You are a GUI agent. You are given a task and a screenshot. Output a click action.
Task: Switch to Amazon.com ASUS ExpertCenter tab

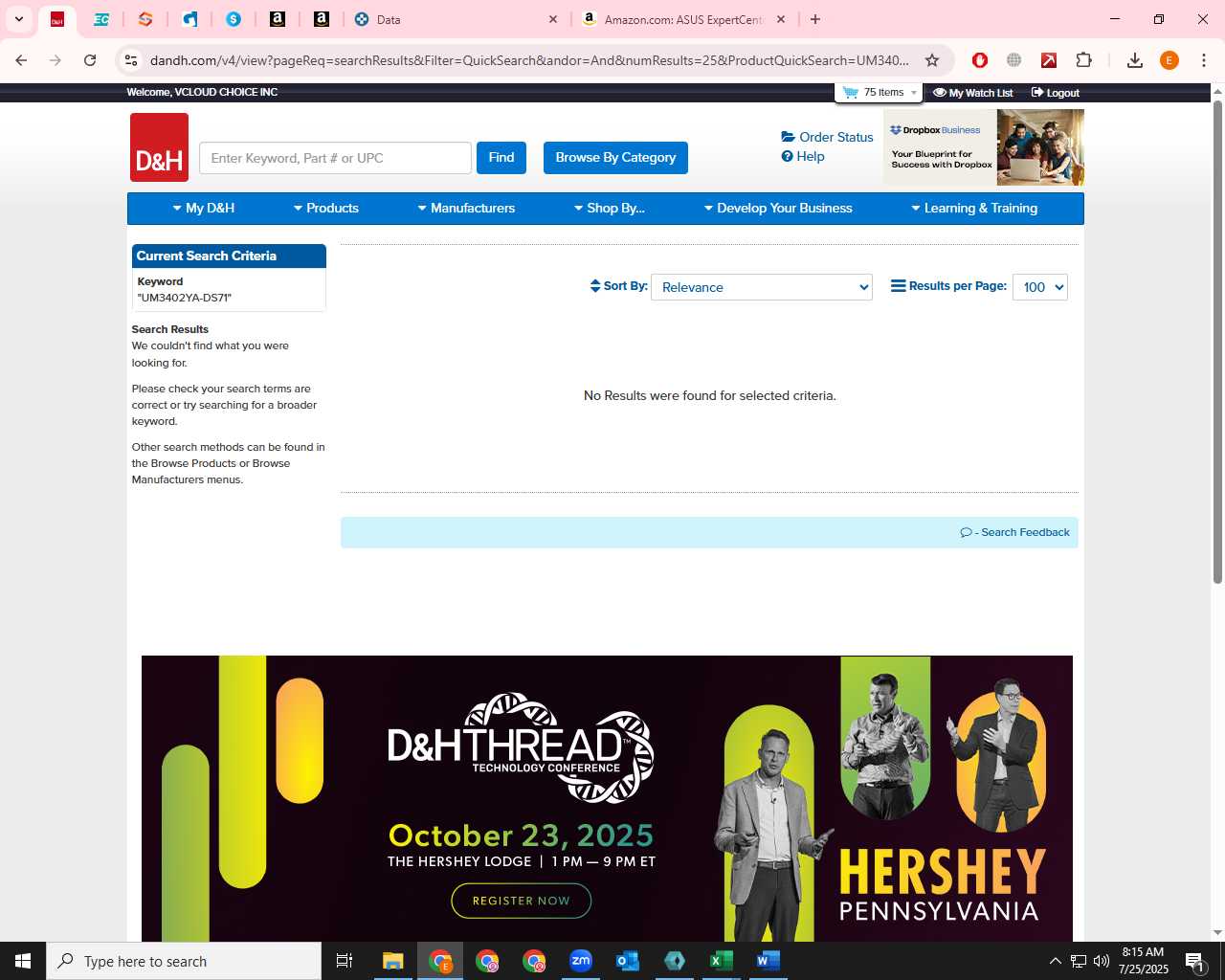pyautogui.click(x=684, y=19)
